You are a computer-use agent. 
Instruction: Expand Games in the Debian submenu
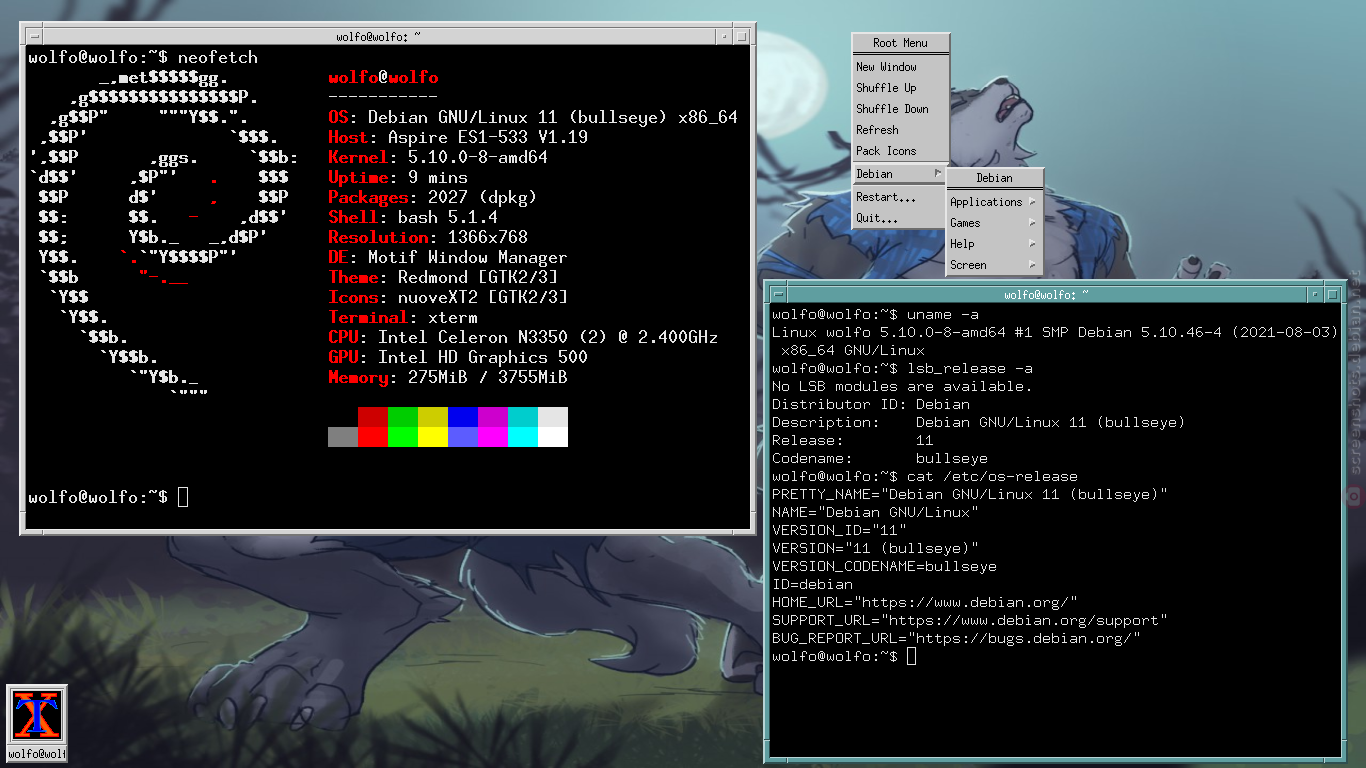click(x=994, y=223)
